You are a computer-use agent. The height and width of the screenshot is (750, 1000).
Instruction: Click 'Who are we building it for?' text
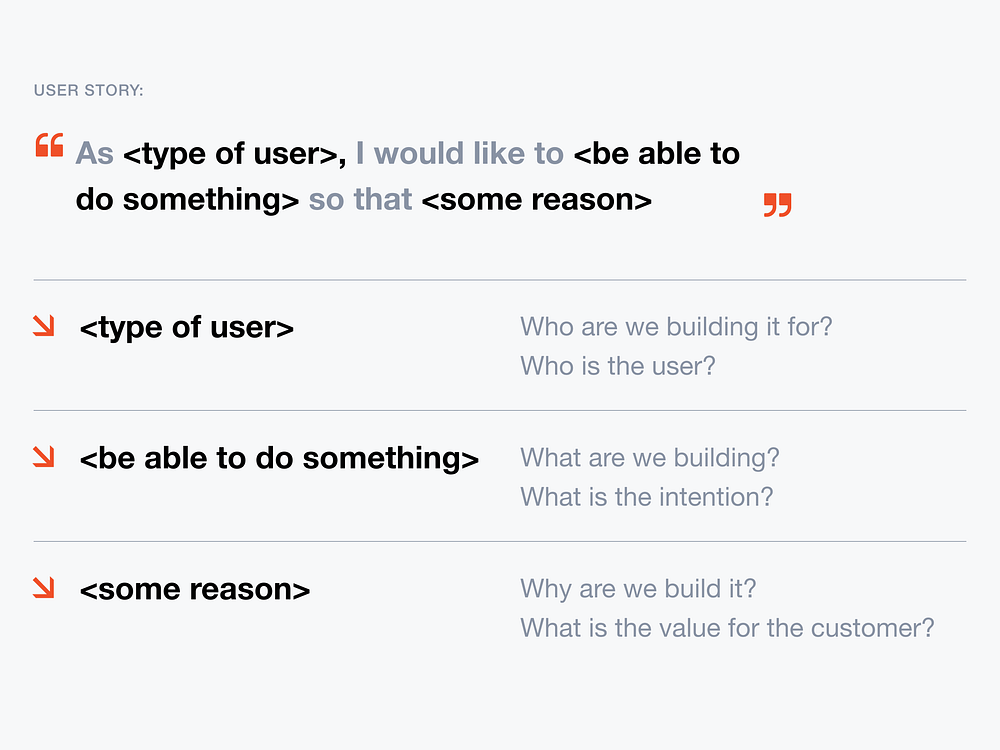pos(677,327)
